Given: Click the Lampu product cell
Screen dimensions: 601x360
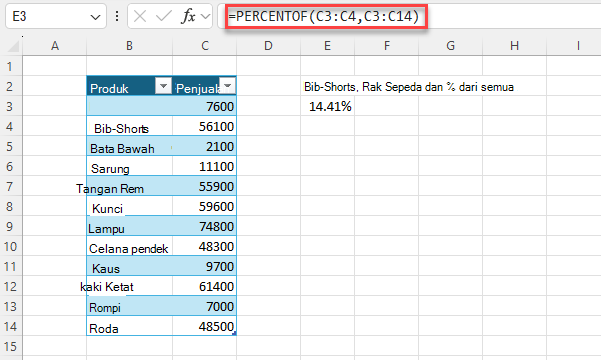Looking at the screenshot, I should click(x=130, y=226).
